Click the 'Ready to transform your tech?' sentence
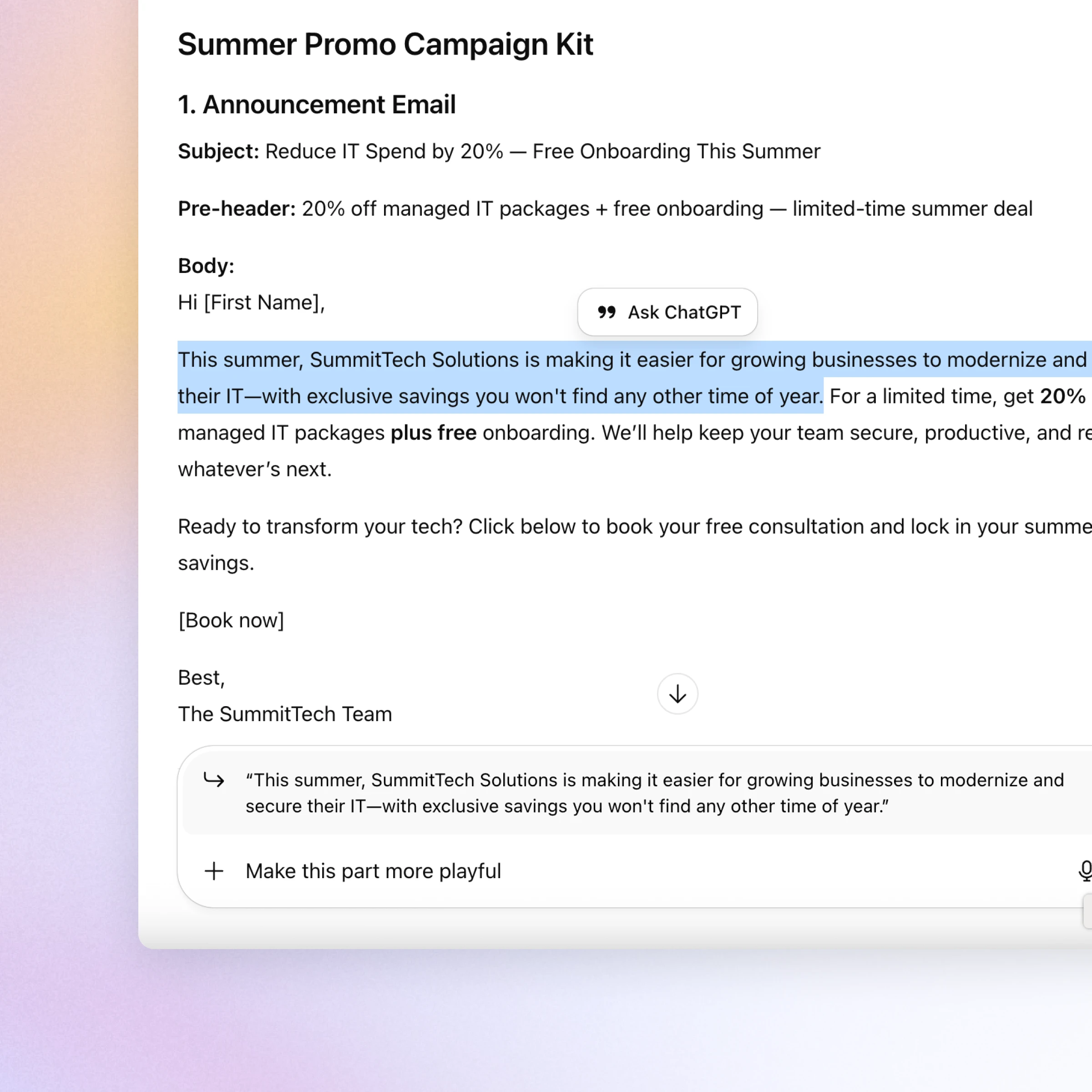This screenshot has width=1092, height=1092. coord(320,526)
